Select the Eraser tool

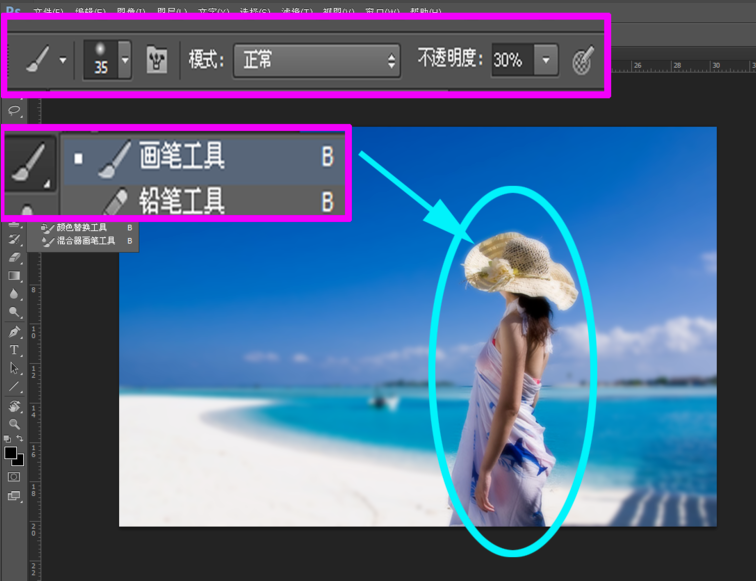[14, 257]
